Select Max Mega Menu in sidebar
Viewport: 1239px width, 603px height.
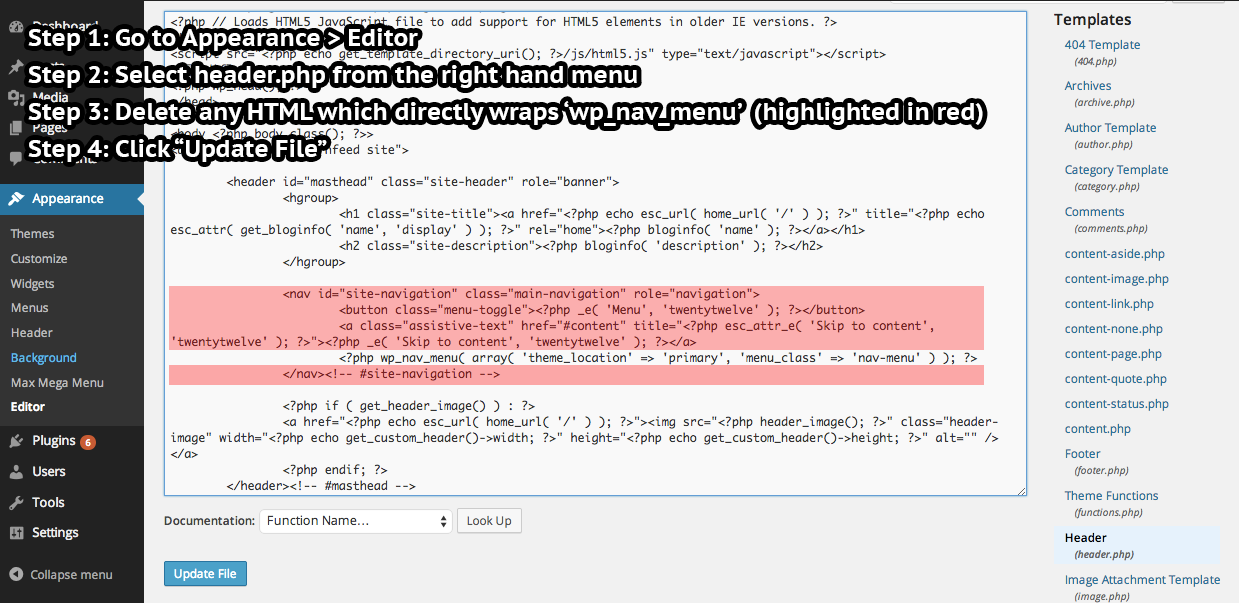57,383
